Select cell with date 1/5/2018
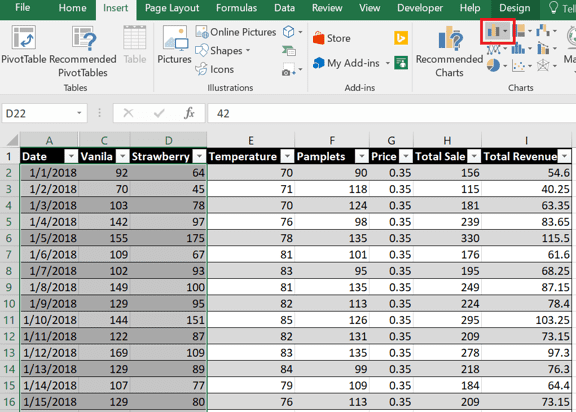Viewport: 576px width, 412px height. (49, 238)
